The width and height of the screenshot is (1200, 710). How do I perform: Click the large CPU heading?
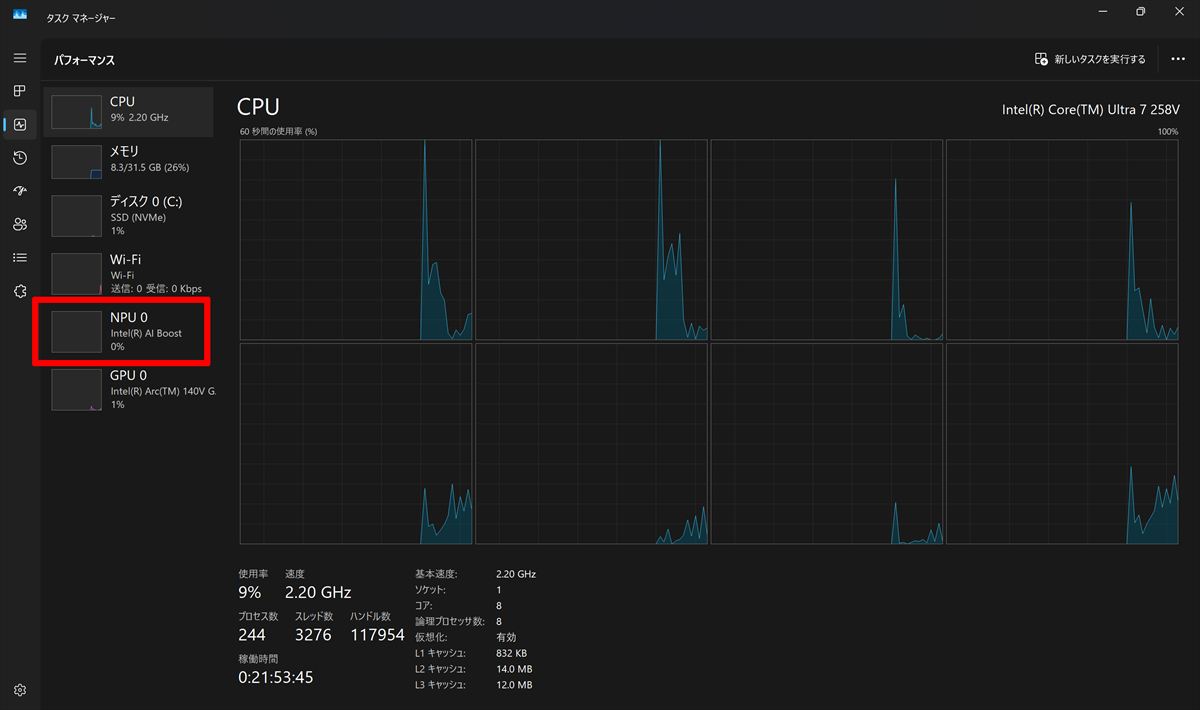pos(258,107)
